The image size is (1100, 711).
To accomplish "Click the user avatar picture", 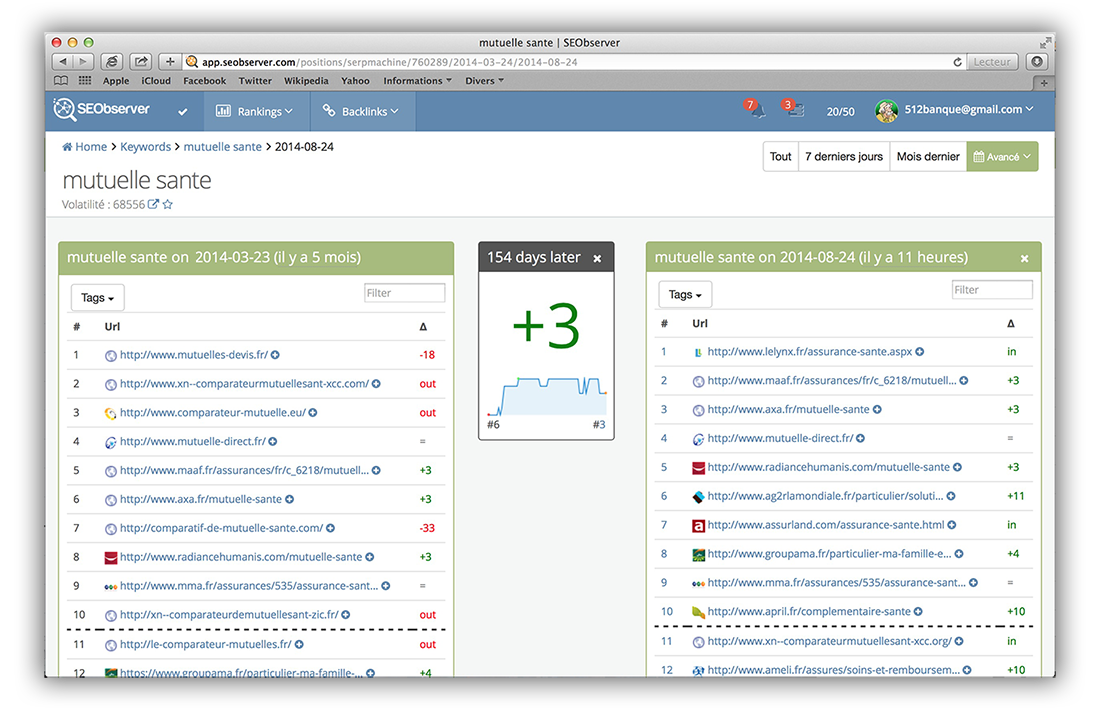I will [x=886, y=110].
